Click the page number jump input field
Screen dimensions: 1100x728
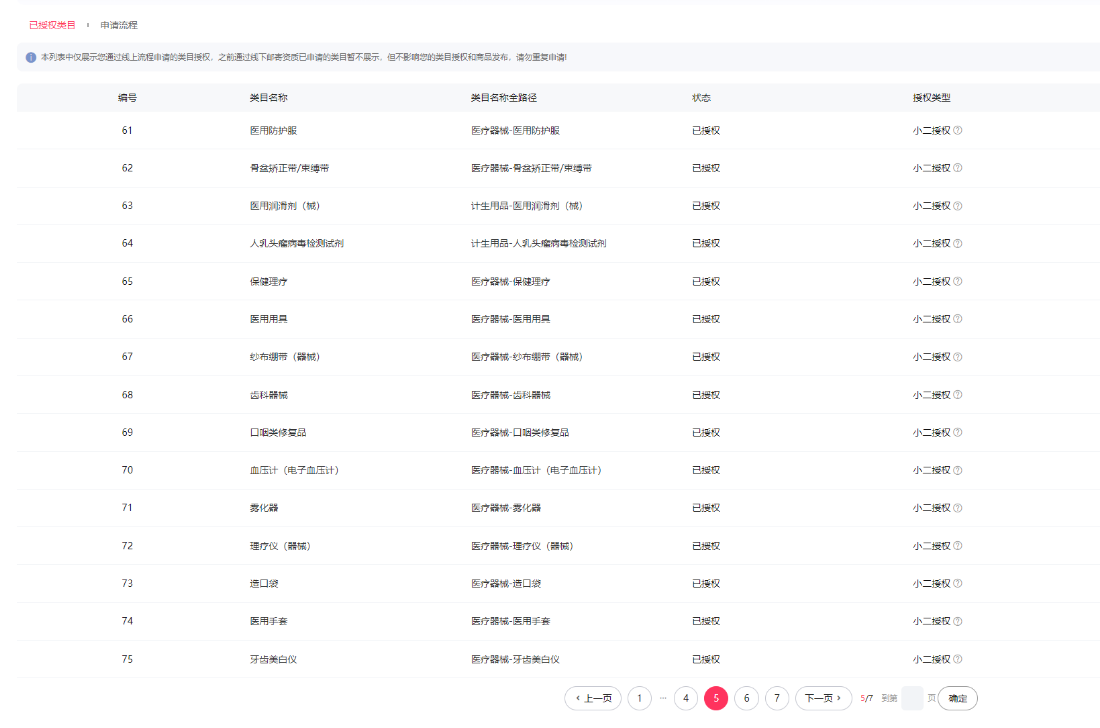(911, 698)
